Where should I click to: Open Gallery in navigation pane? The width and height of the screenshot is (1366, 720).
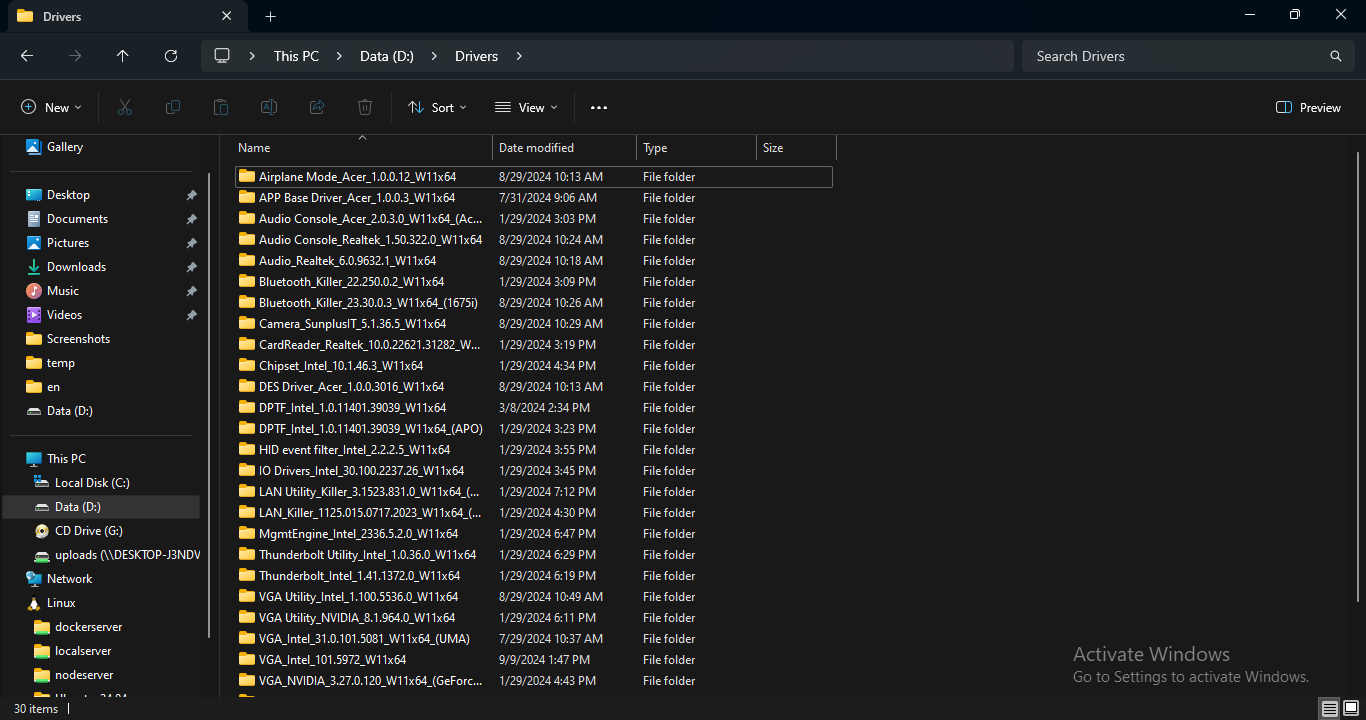click(65, 147)
